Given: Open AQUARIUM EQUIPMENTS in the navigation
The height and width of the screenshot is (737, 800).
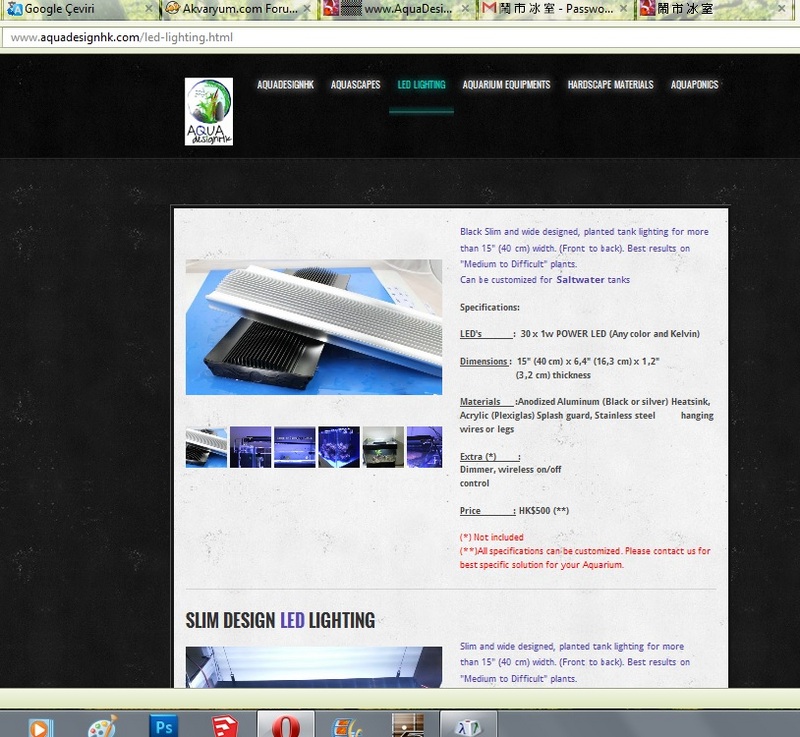Looking at the screenshot, I should [x=507, y=85].
